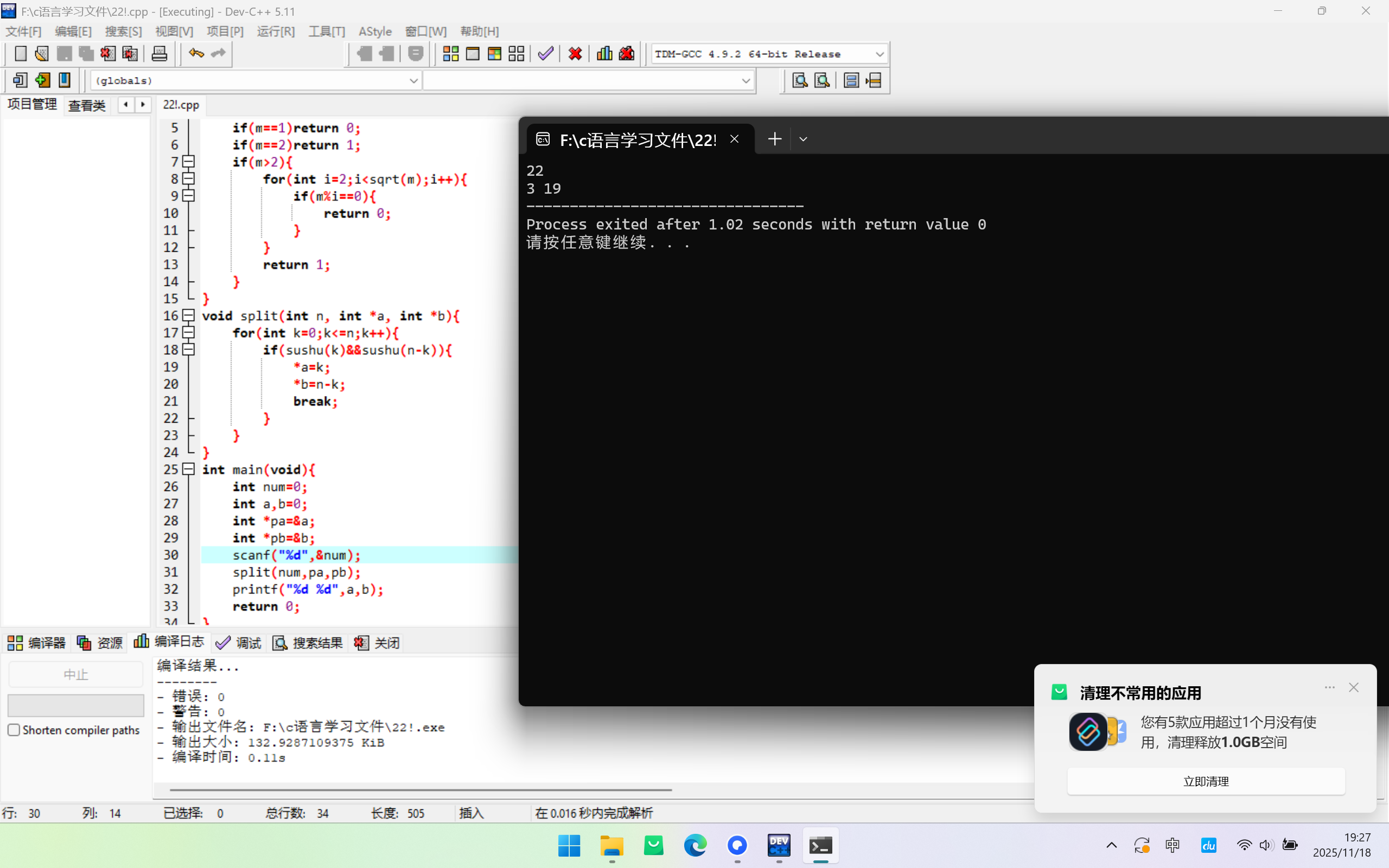The height and width of the screenshot is (868, 1389).
Task: Click the profile analysis bar chart icon
Action: coord(604,54)
